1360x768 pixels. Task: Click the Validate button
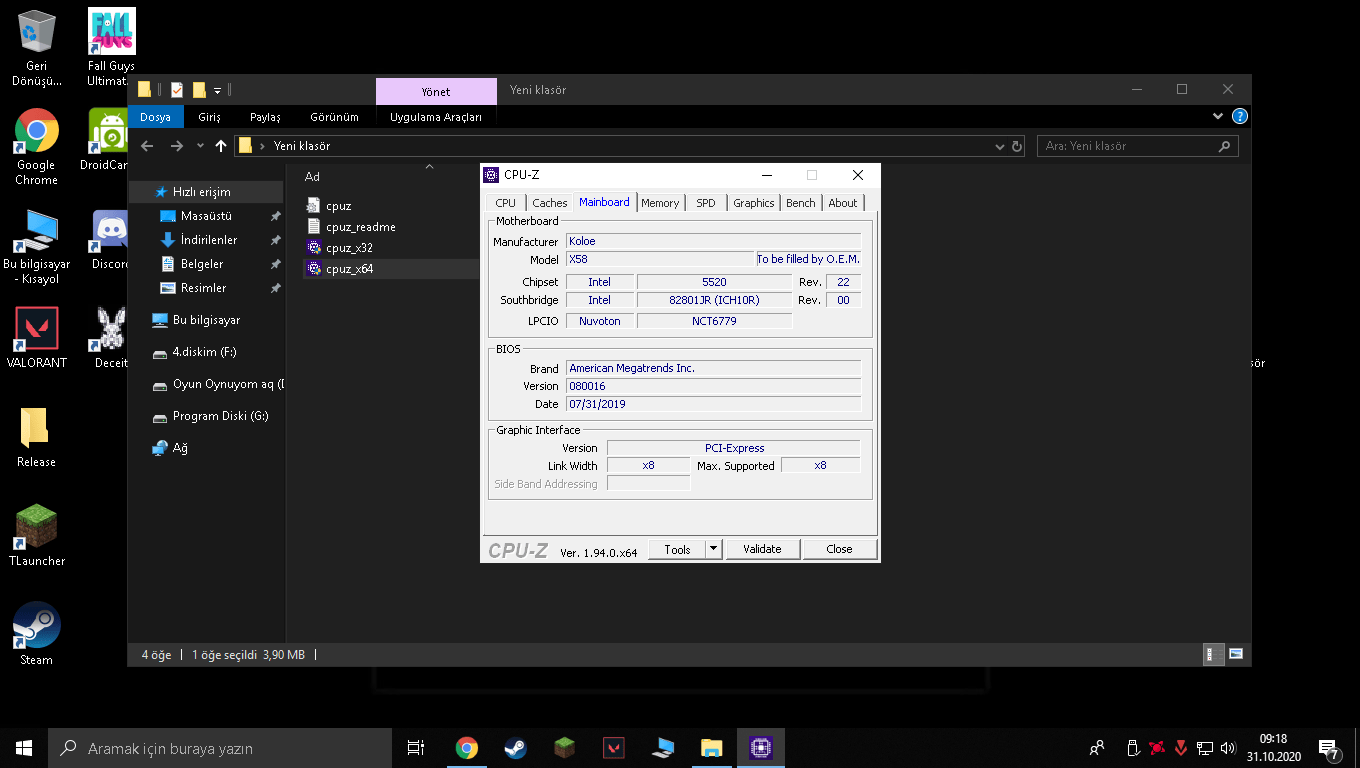[x=762, y=549]
